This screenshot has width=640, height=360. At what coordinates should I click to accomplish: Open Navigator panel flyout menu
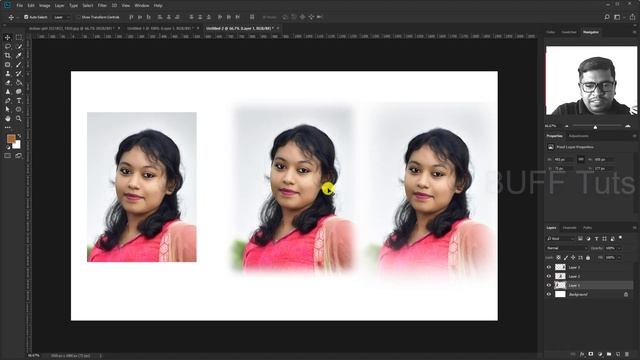(x=634, y=32)
